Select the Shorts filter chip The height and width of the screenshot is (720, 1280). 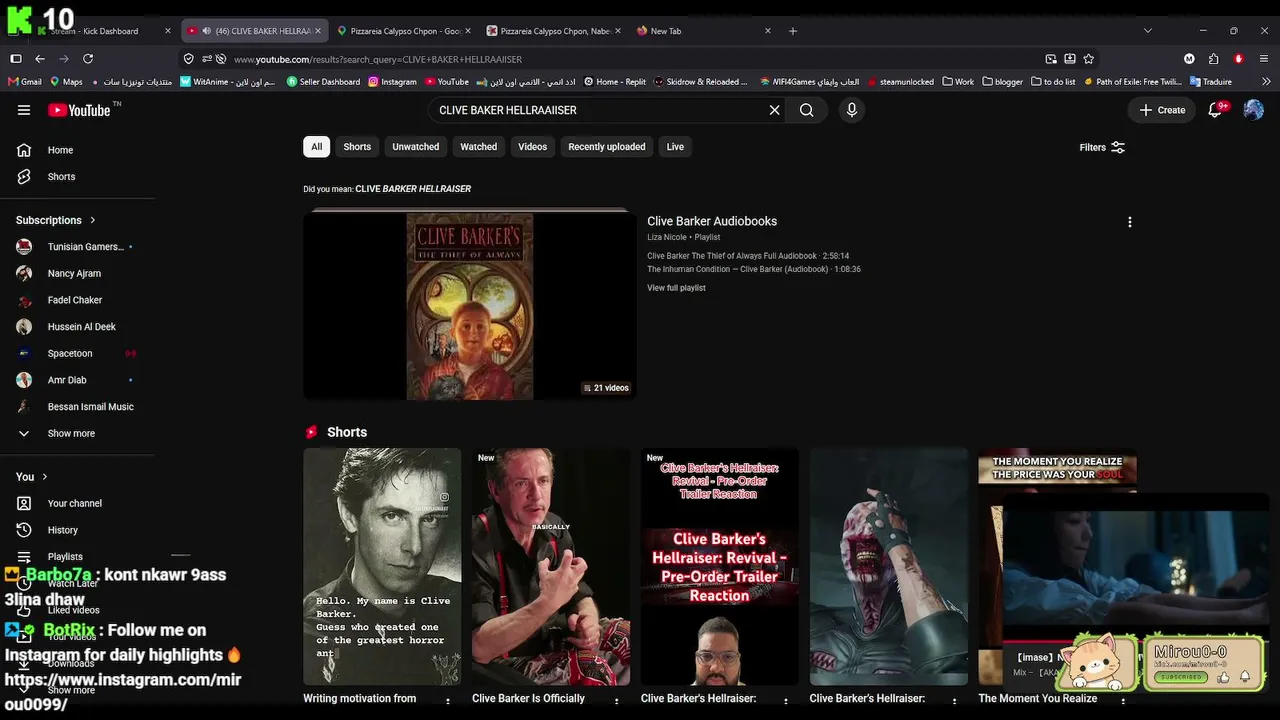pyautogui.click(x=357, y=147)
